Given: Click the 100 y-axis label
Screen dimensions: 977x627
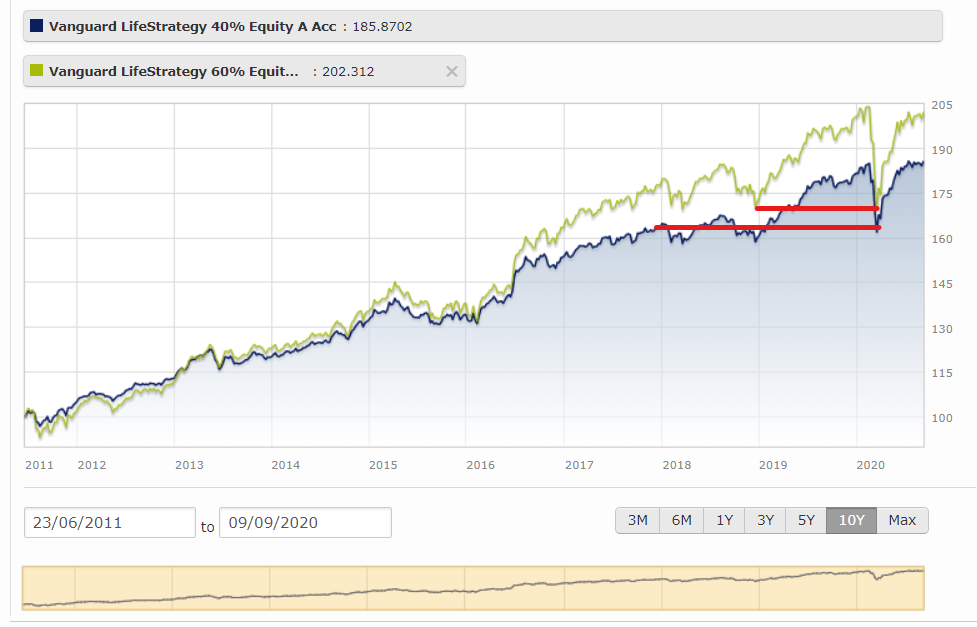Looking at the screenshot, I should coord(941,418).
